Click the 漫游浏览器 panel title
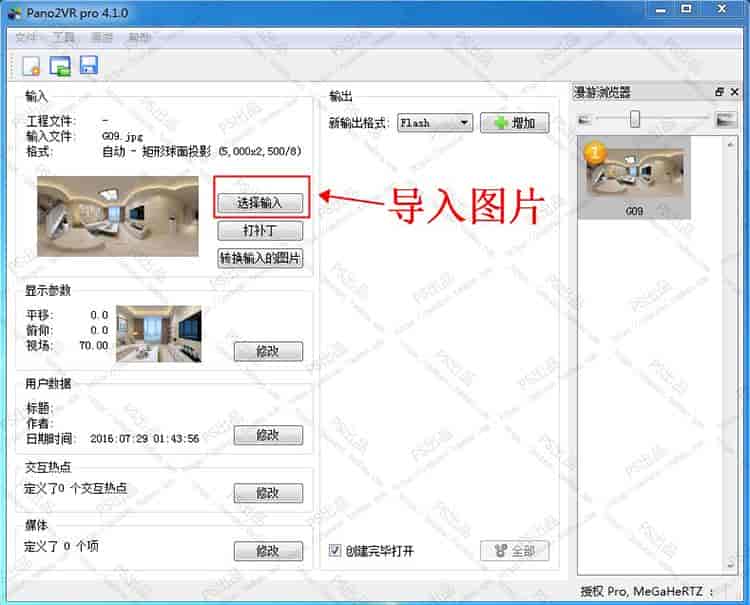Image resolution: width=750 pixels, height=605 pixels. (602, 92)
